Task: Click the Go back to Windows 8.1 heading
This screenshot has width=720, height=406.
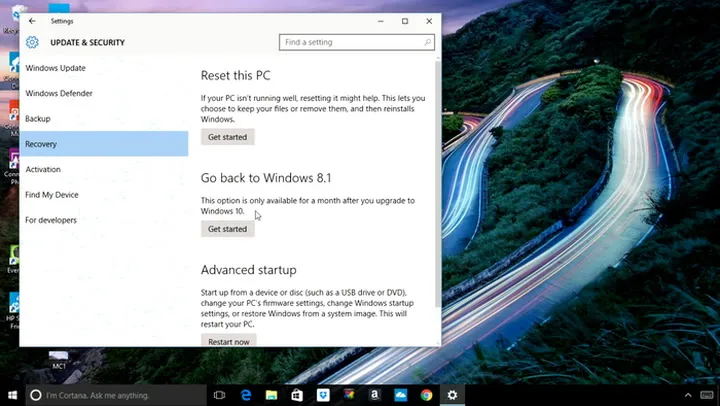Action: click(x=266, y=178)
